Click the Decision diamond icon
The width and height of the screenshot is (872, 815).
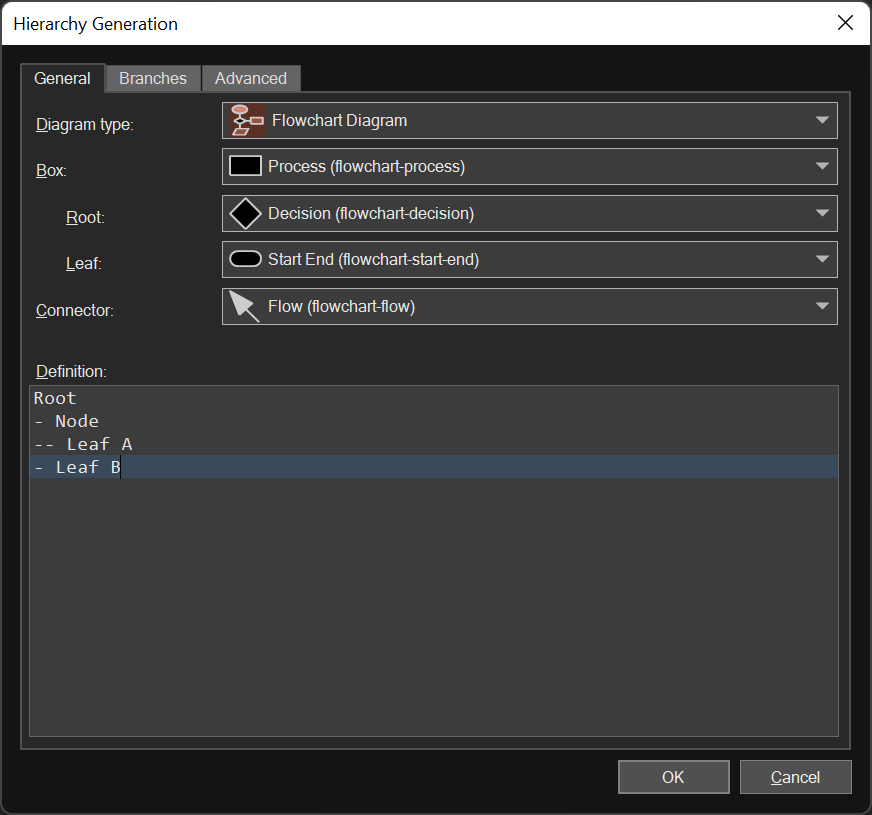[x=245, y=214]
